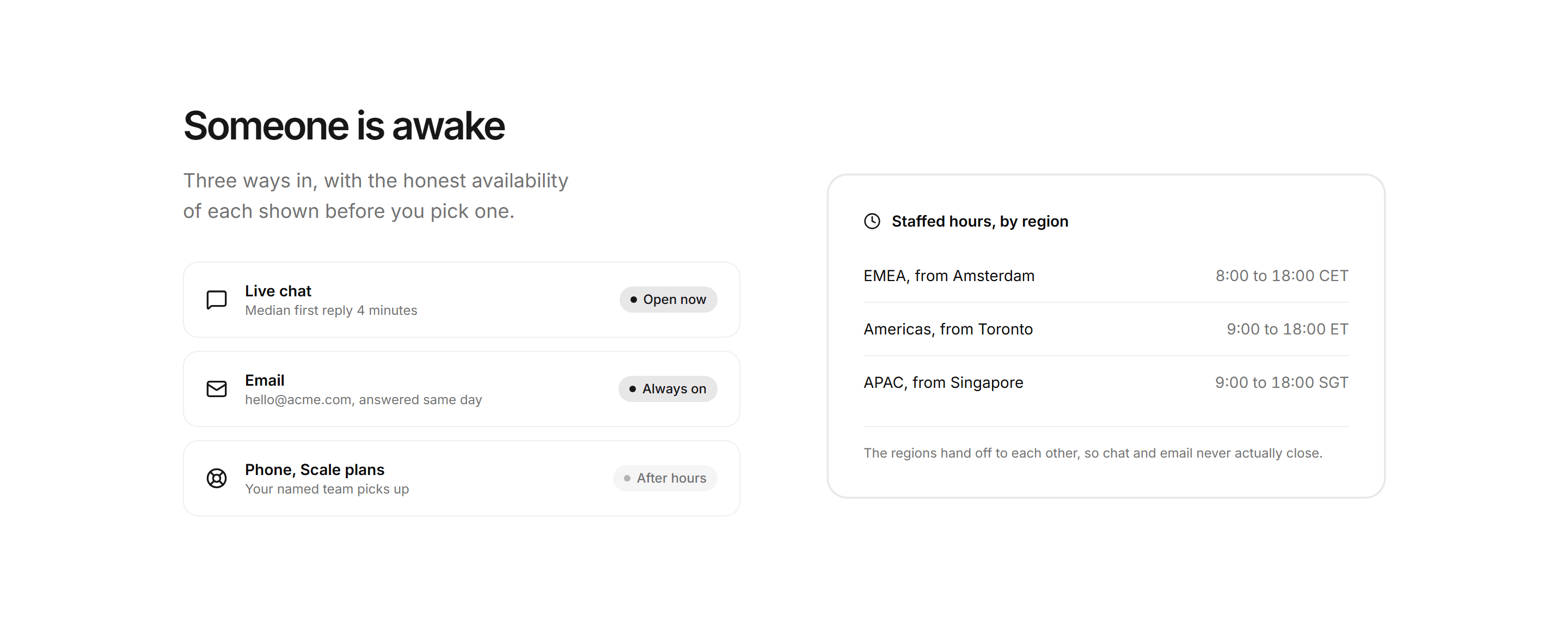
Task: Open the Email card title
Action: pos(265,381)
